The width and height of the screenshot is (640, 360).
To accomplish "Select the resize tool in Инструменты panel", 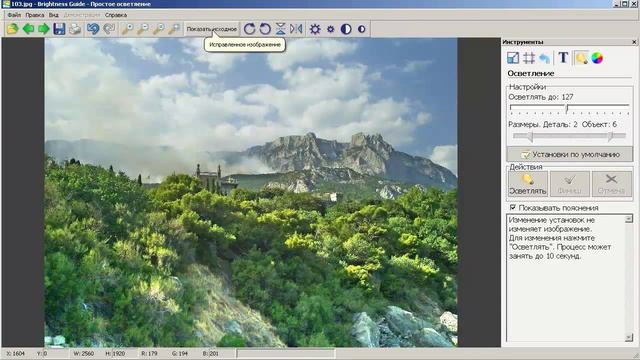I will (513, 58).
